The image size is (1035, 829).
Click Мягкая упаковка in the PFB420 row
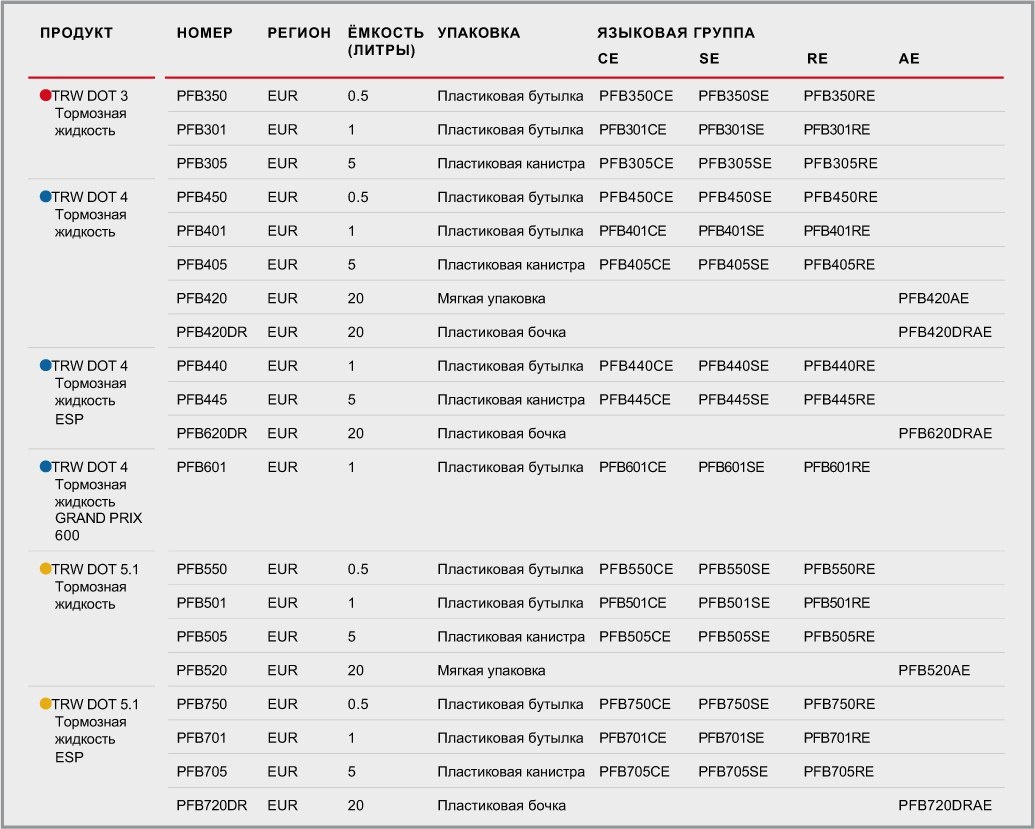coord(491,298)
